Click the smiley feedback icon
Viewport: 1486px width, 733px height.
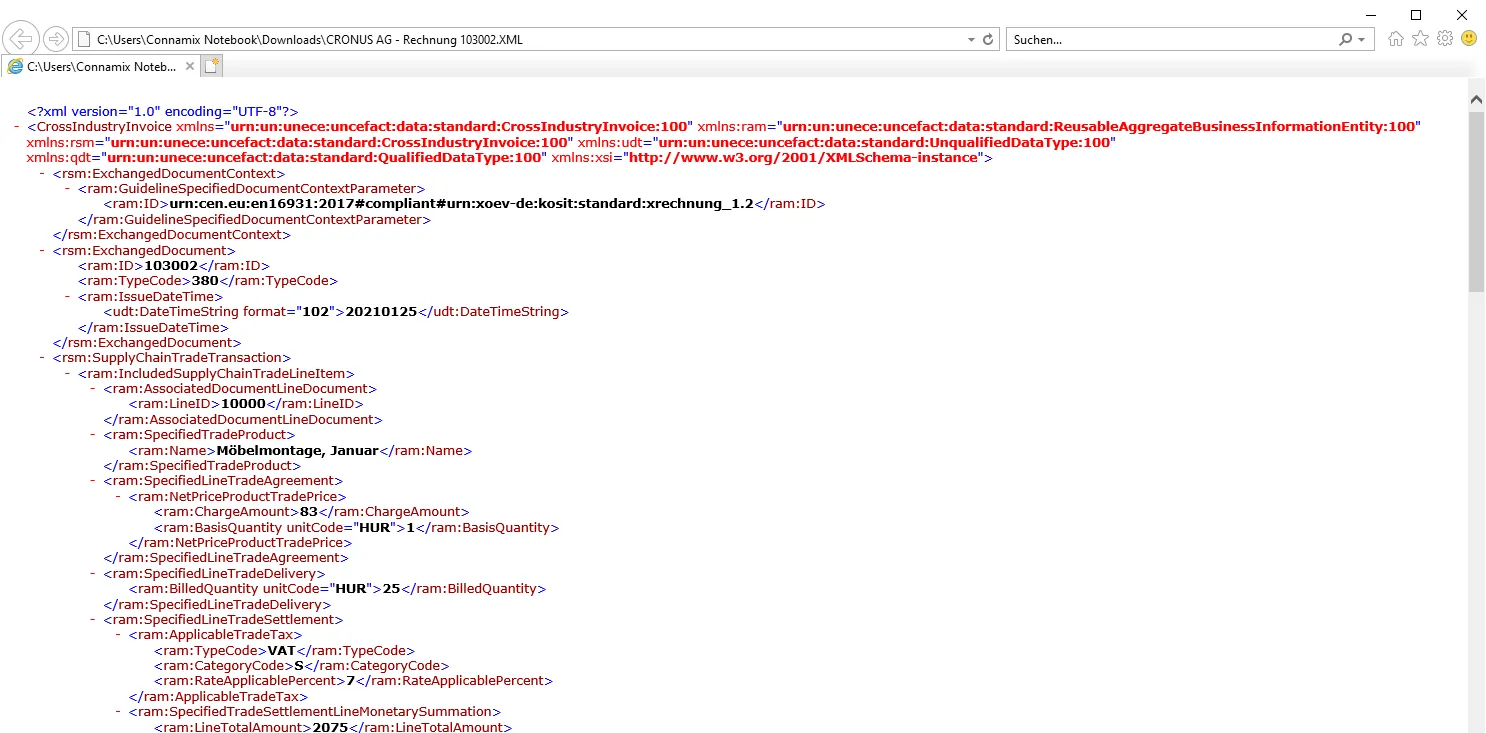point(1469,39)
